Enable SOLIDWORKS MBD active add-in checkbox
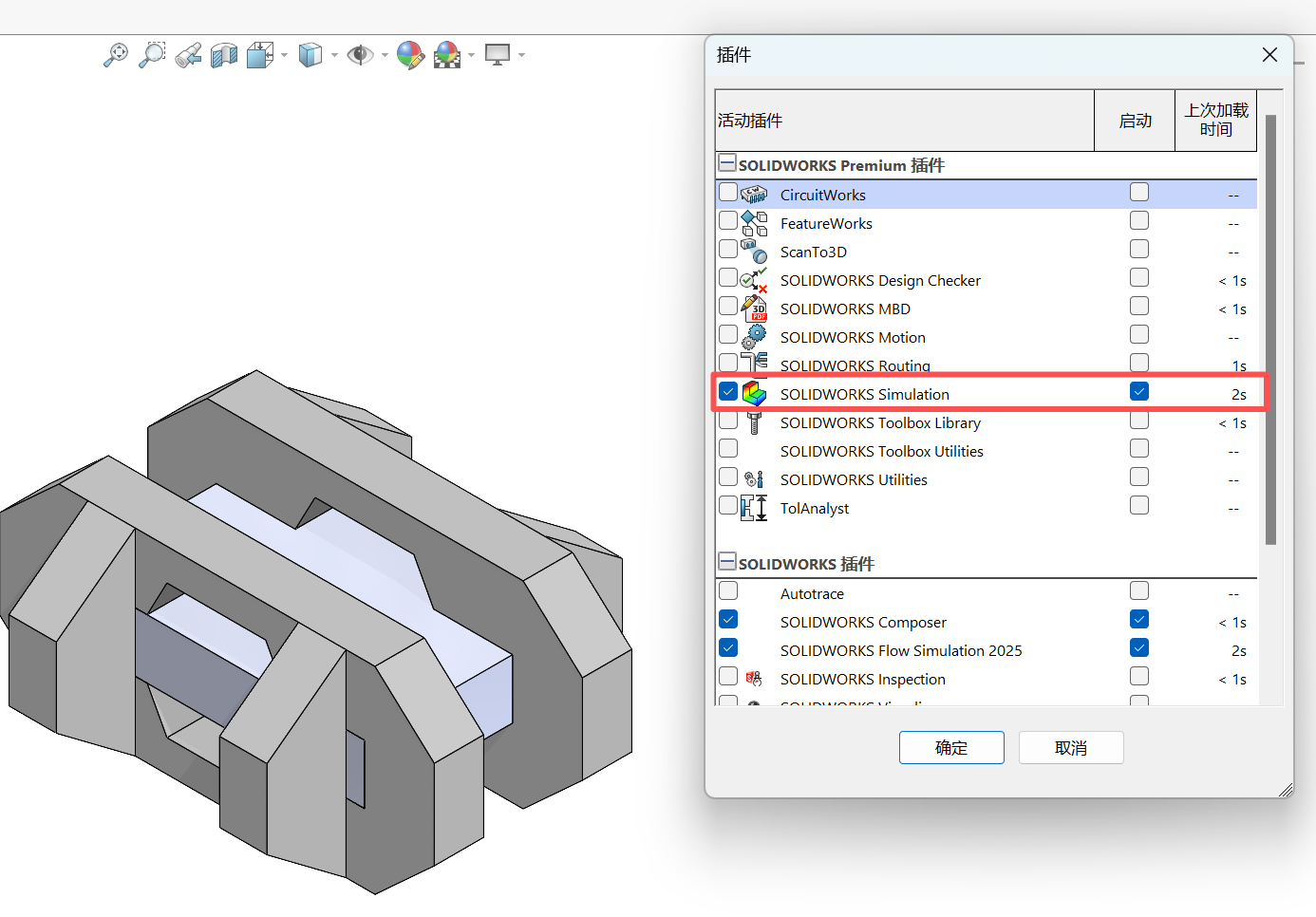Screen dimensions: 1316x917 pos(728,306)
